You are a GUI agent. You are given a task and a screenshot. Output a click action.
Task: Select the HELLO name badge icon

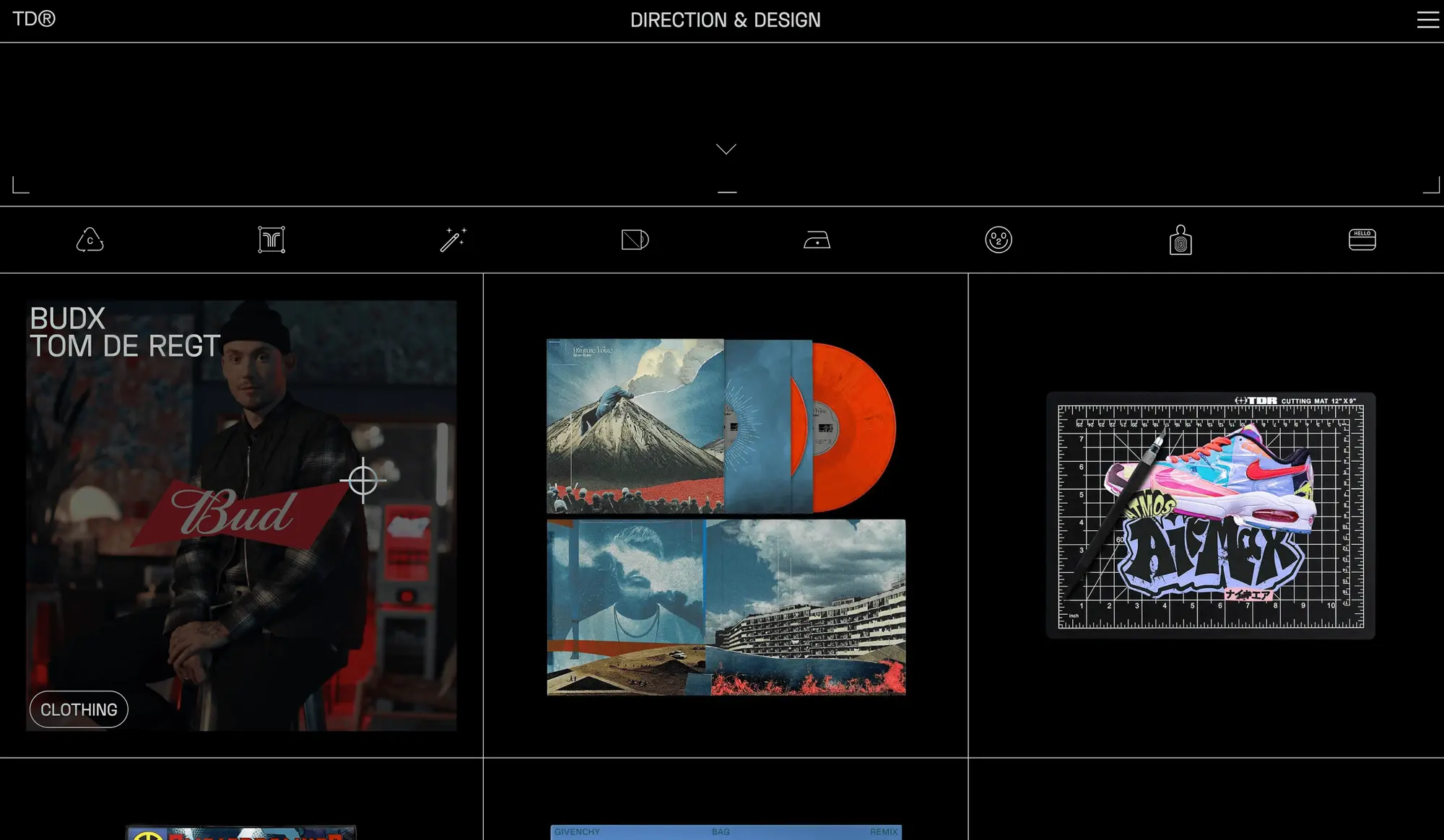coord(1362,240)
